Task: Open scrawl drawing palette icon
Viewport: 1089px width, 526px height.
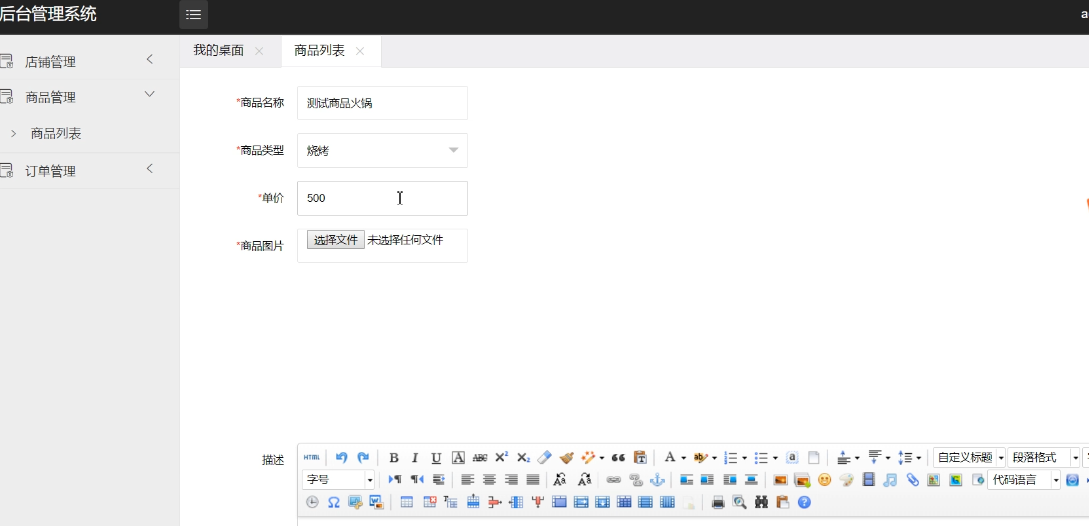Action: (x=846, y=479)
